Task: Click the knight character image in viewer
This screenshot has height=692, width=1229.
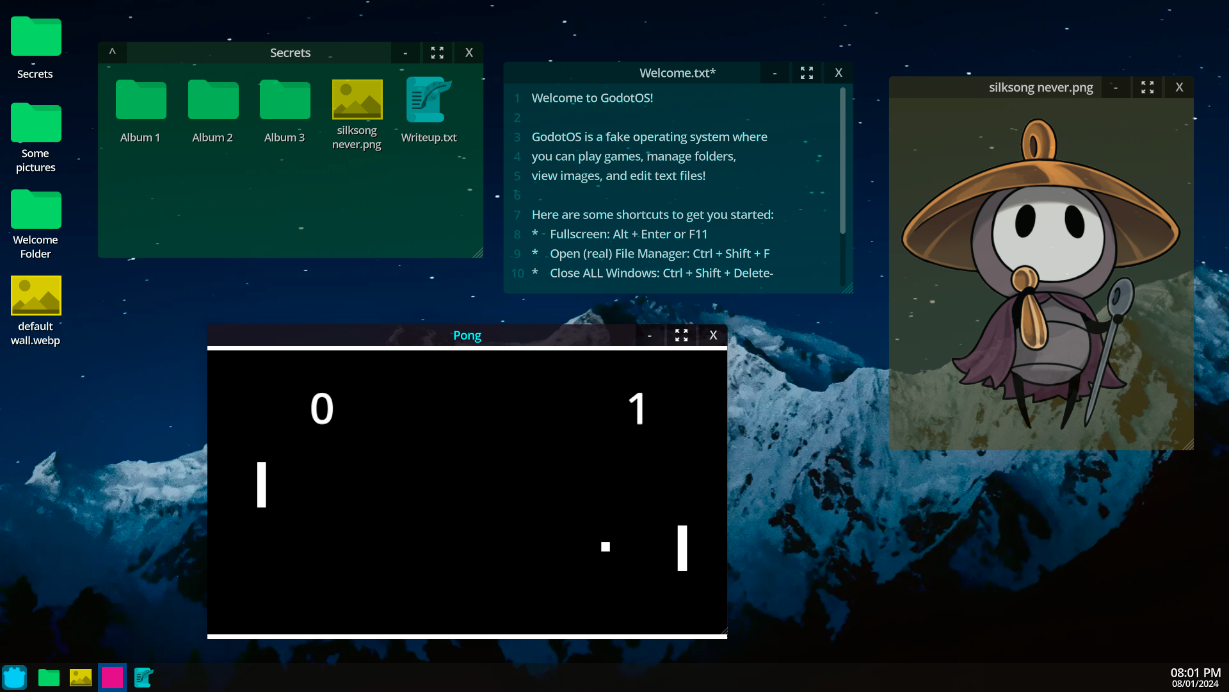Action: 1043,273
